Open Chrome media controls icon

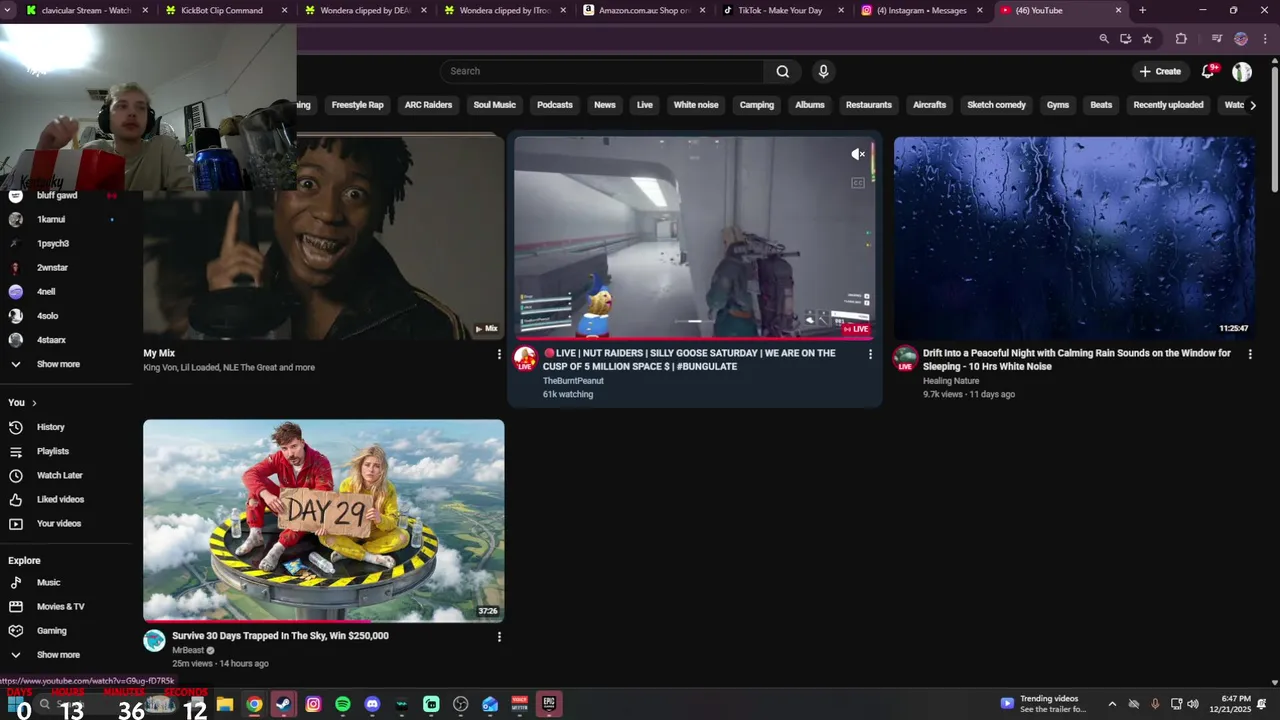click(x=1217, y=39)
